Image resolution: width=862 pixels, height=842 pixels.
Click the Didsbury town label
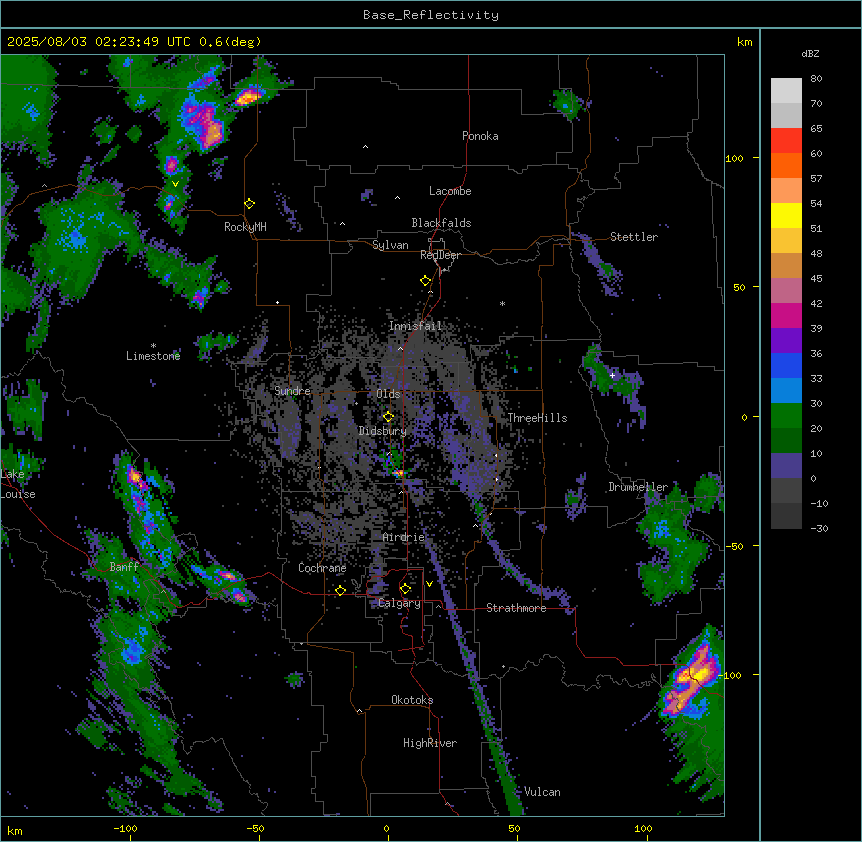[x=383, y=431]
